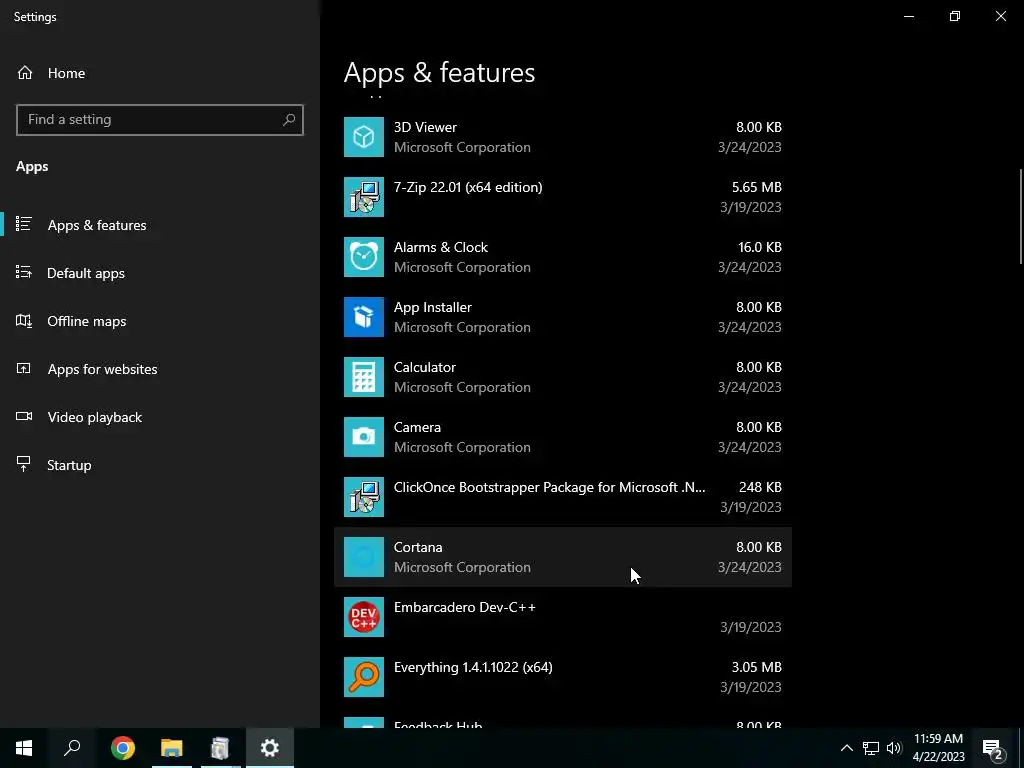The height and width of the screenshot is (768, 1024).
Task: Click the 3.05 MB size of Everything
Action: click(756, 667)
